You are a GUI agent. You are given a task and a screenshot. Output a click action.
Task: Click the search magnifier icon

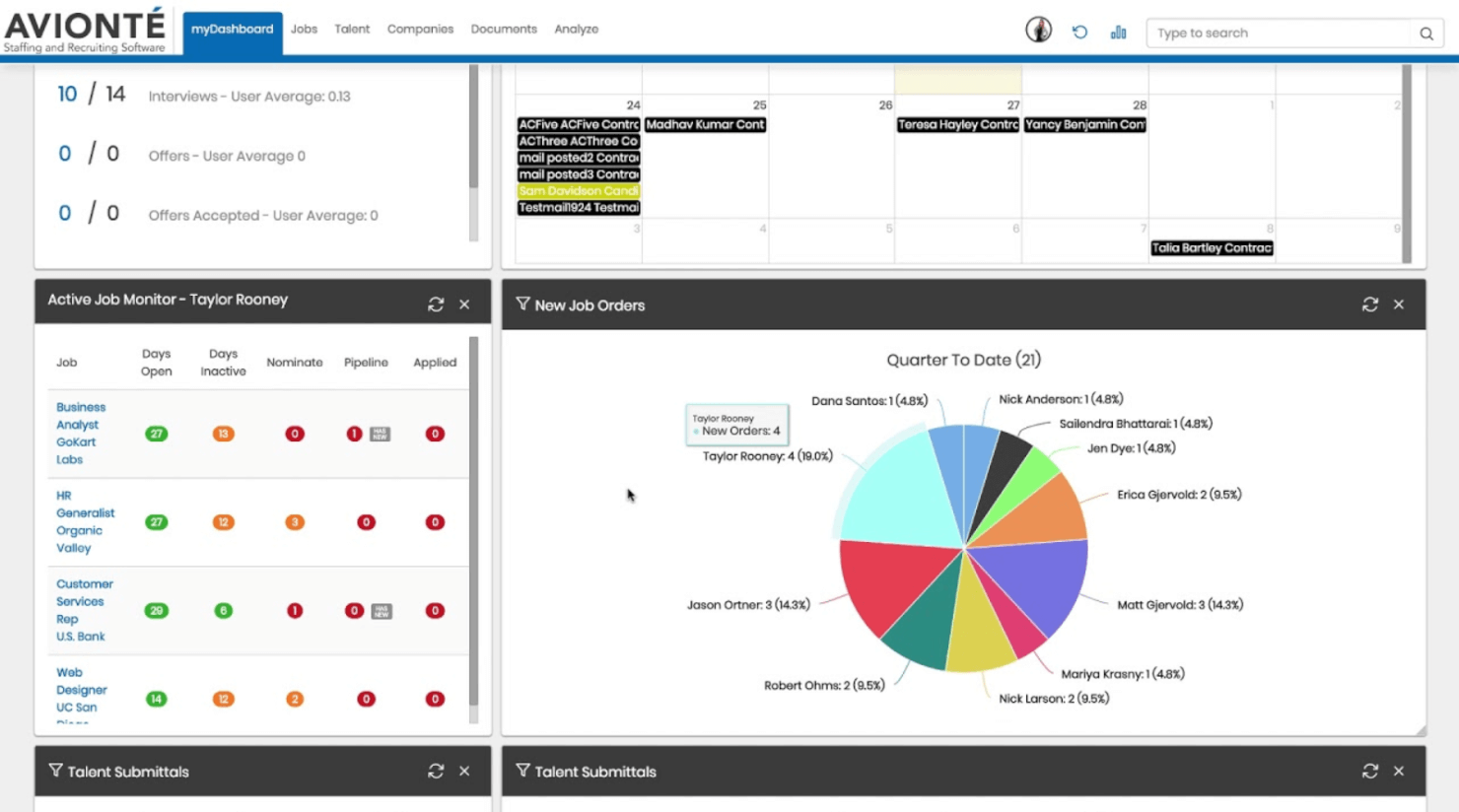coord(1425,34)
